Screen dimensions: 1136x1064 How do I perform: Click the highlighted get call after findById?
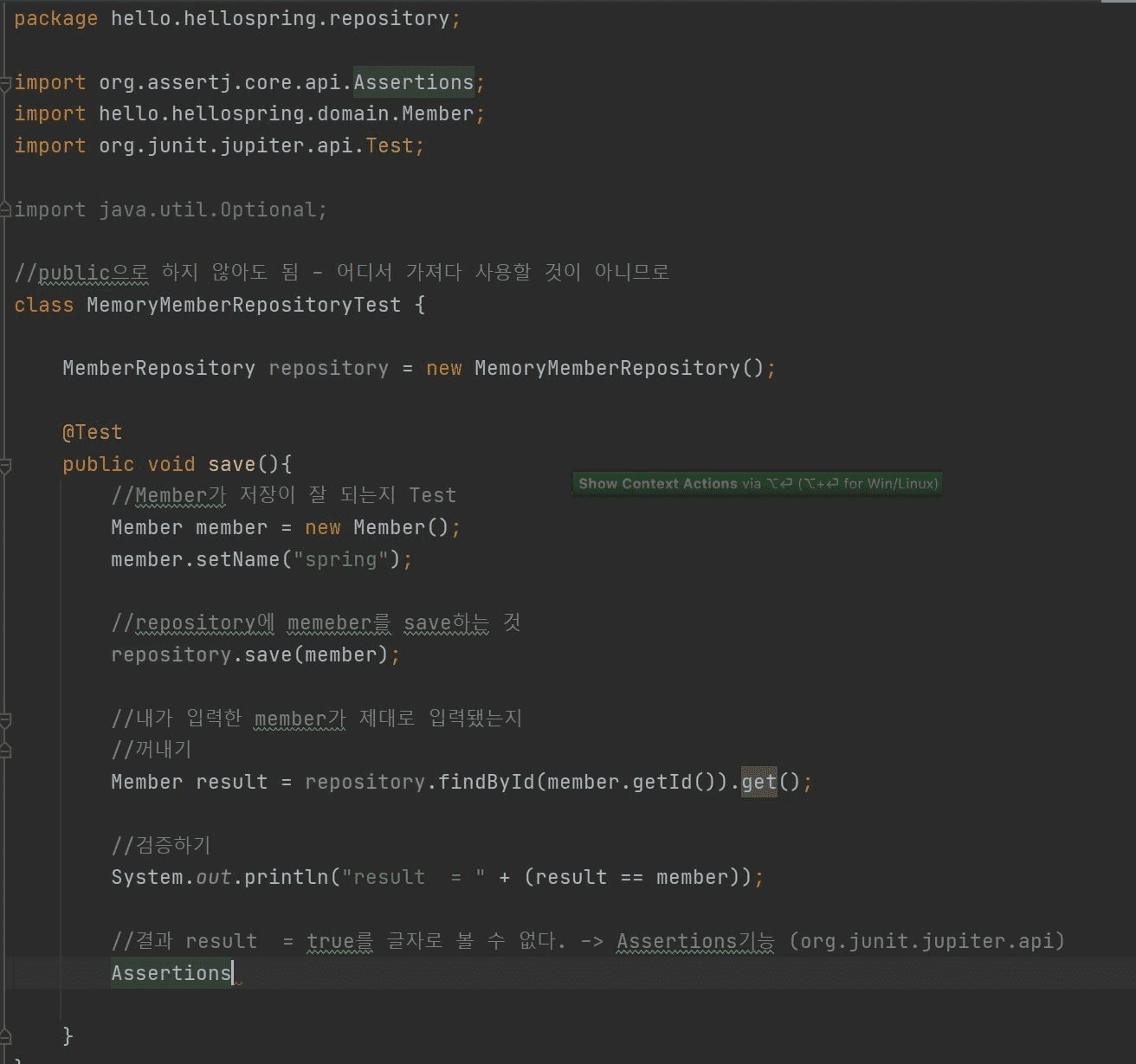758,783
